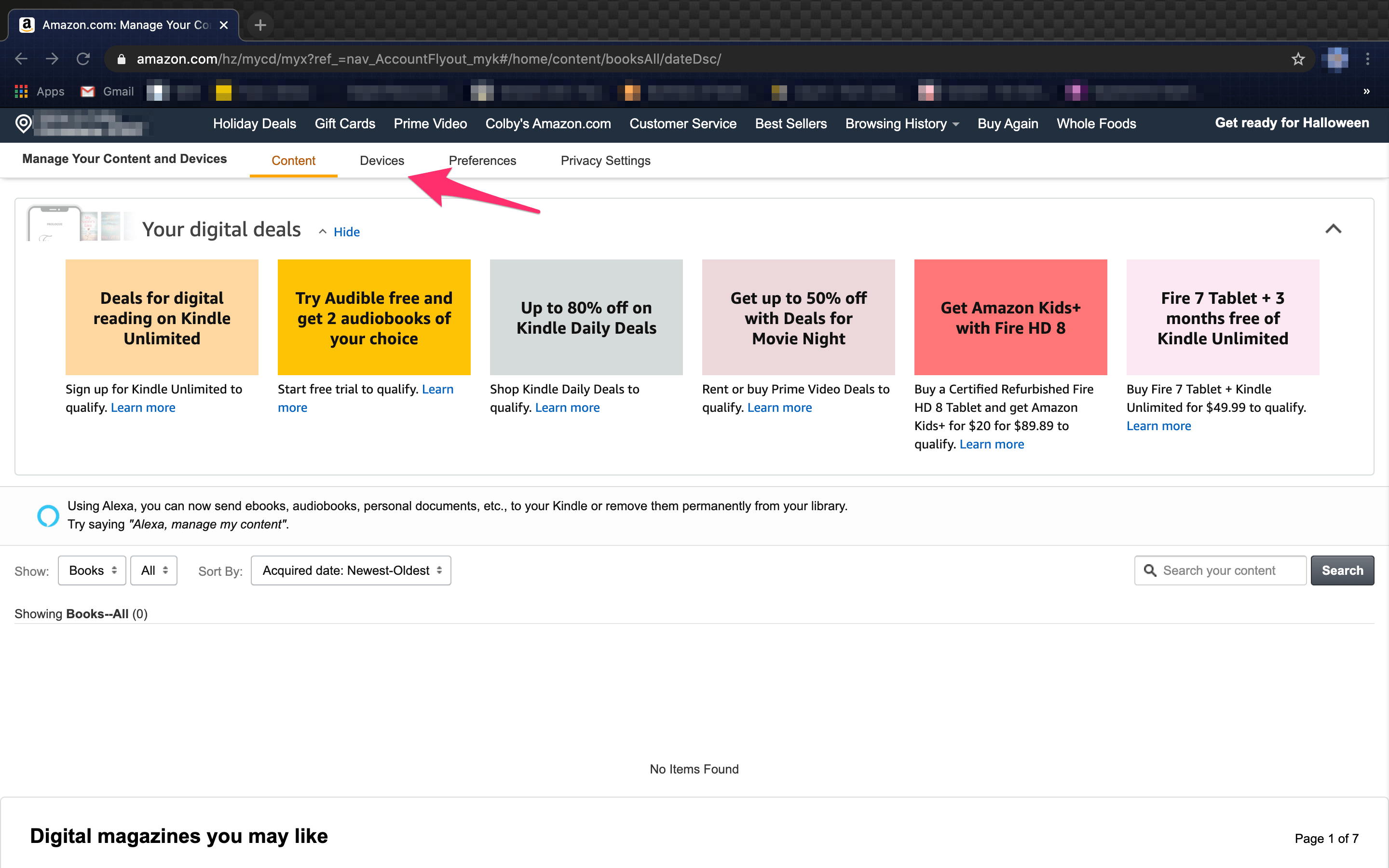Reload the page
The width and height of the screenshot is (1389, 868).
(83, 59)
